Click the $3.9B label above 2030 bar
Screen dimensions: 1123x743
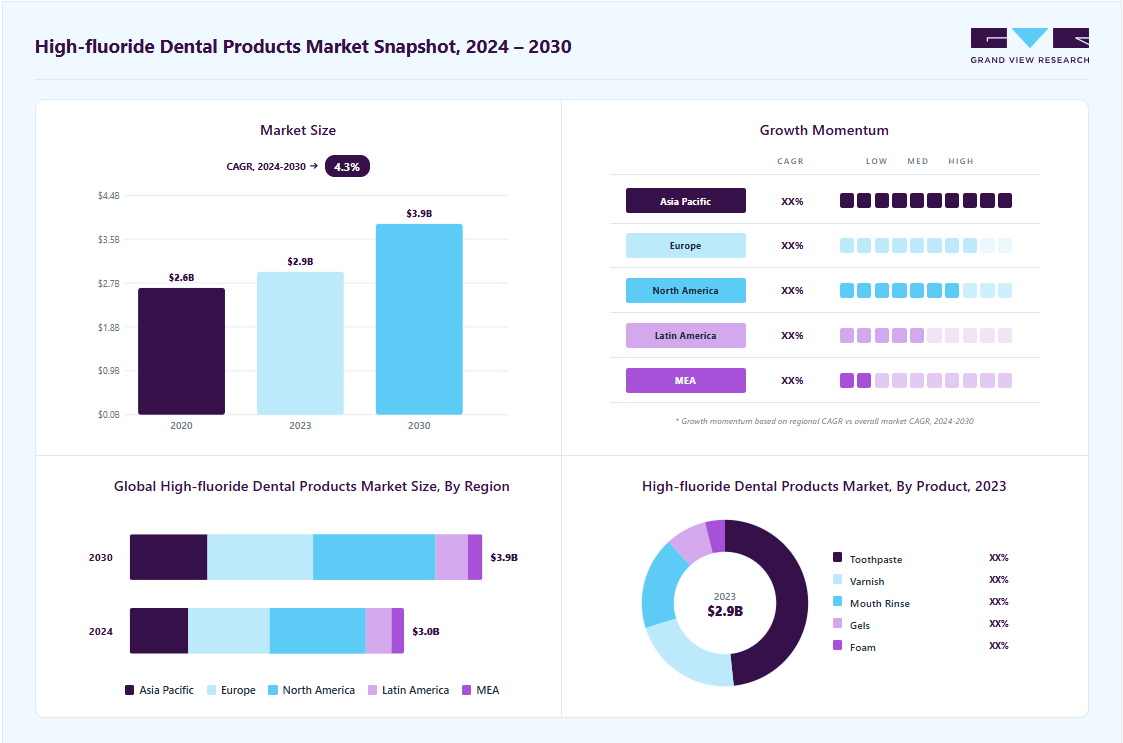click(x=419, y=214)
